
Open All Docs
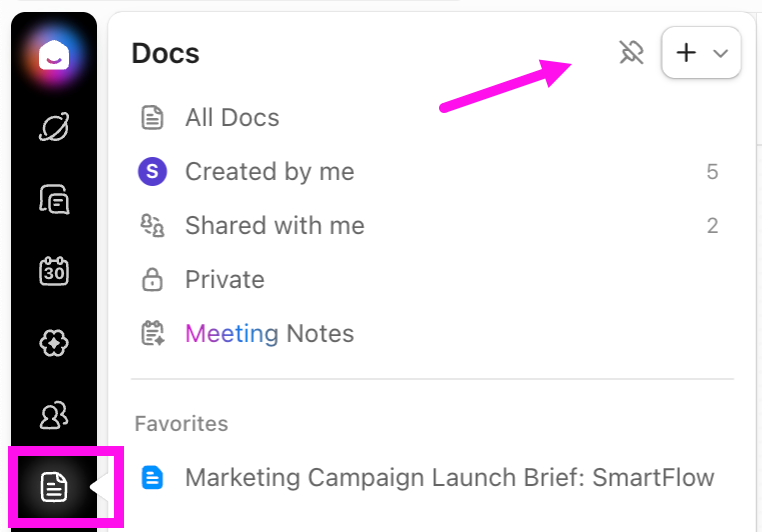click(232, 118)
